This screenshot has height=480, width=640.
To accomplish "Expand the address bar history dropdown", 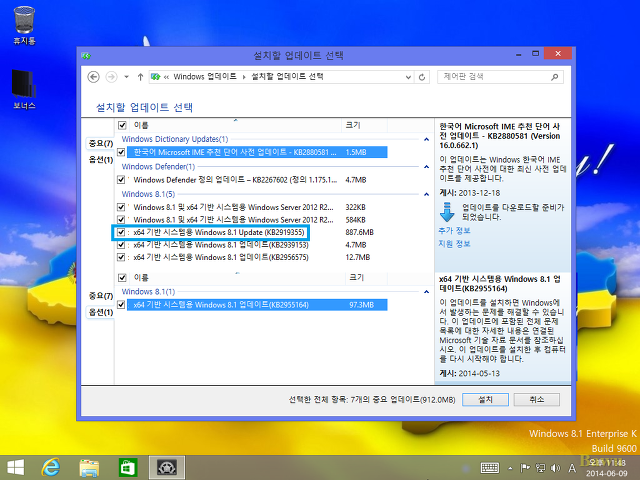I will [x=408, y=77].
